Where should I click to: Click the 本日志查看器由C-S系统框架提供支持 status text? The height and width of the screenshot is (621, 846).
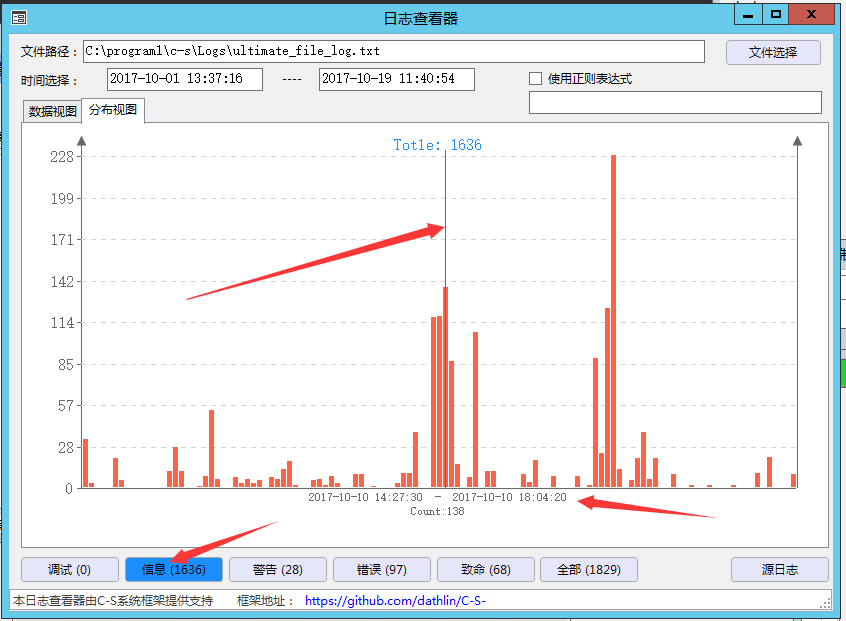point(113,600)
